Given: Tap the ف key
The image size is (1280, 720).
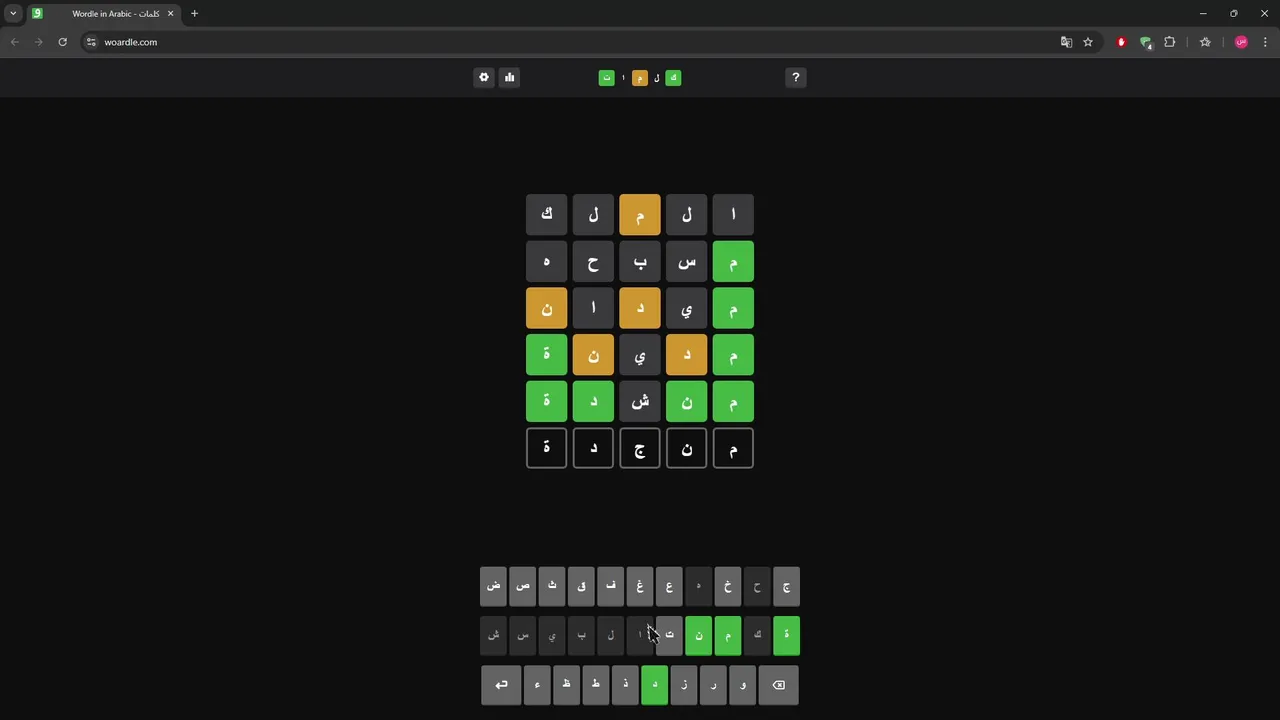Looking at the screenshot, I should (x=611, y=586).
